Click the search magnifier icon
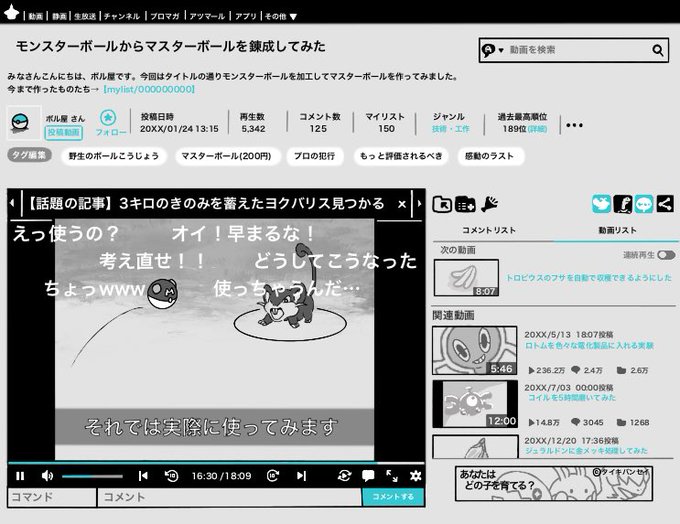Viewport: 680px width, 524px height. tap(658, 50)
